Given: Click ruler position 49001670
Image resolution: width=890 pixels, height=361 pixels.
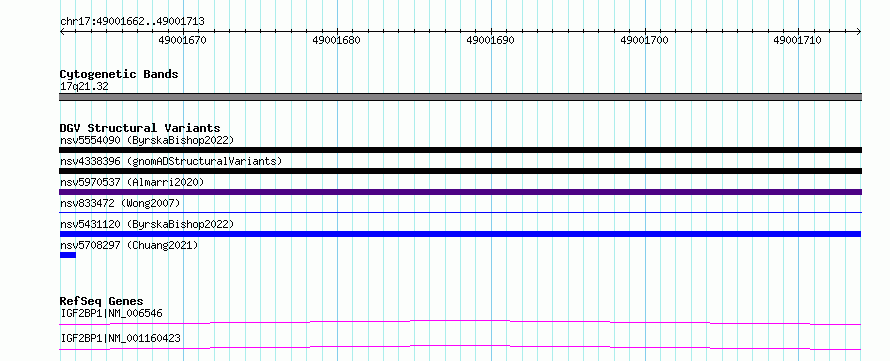Looking at the screenshot, I should [182, 40].
